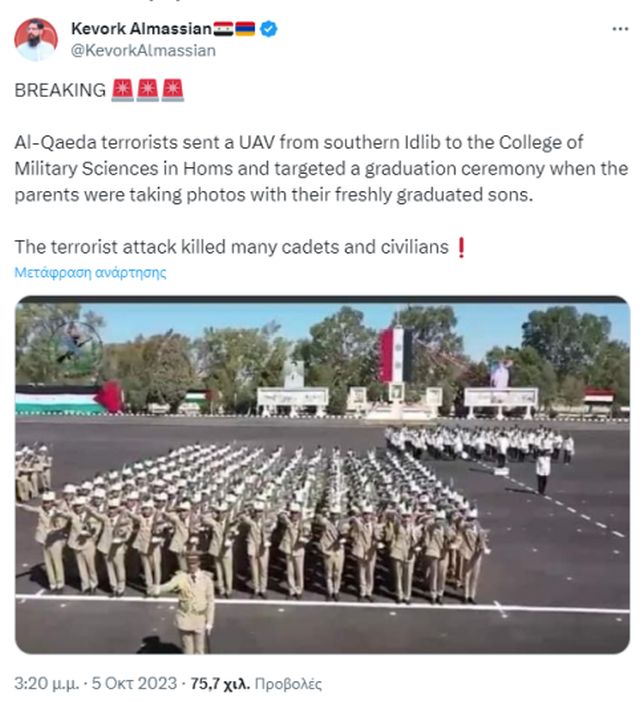This screenshot has height=701, width=640.
Task: Click the 3:20 μ.μ. timestamp
Action: (x=47, y=684)
